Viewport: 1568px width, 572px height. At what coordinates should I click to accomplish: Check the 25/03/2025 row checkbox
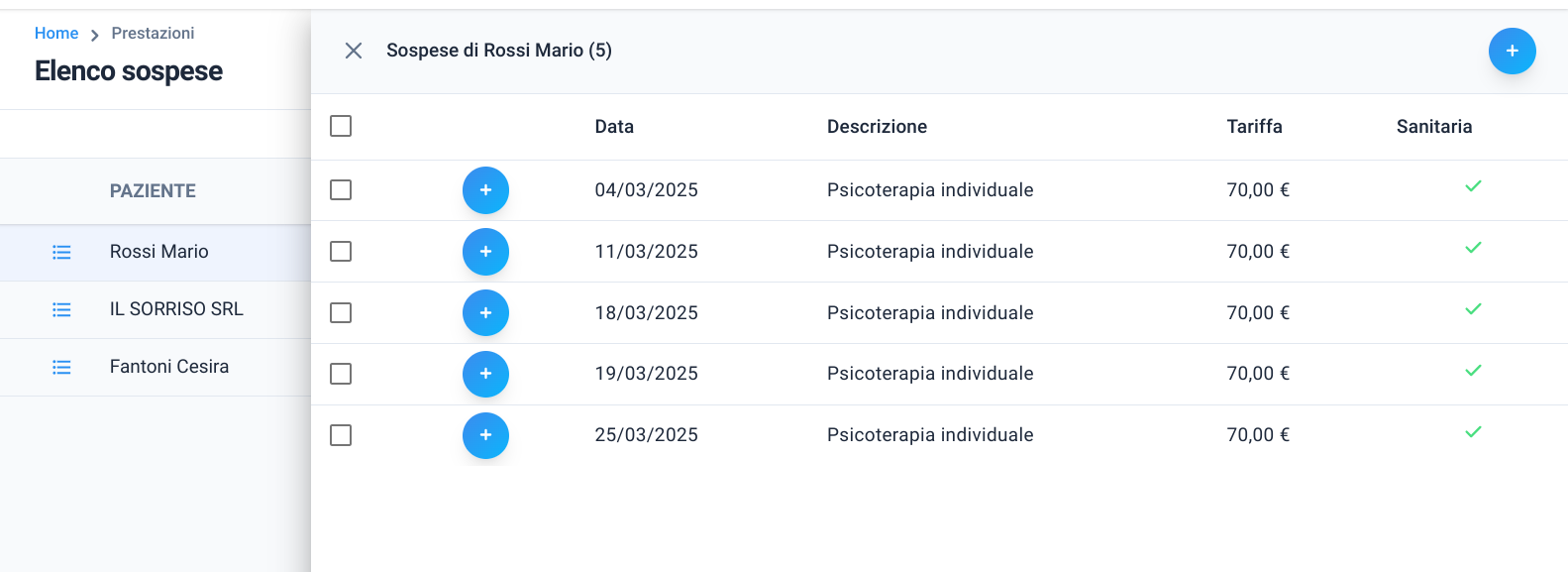click(x=341, y=435)
